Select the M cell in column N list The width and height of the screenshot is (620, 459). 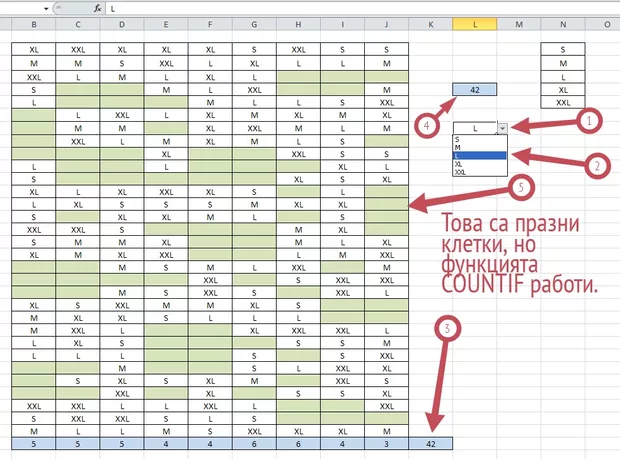tap(563, 63)
